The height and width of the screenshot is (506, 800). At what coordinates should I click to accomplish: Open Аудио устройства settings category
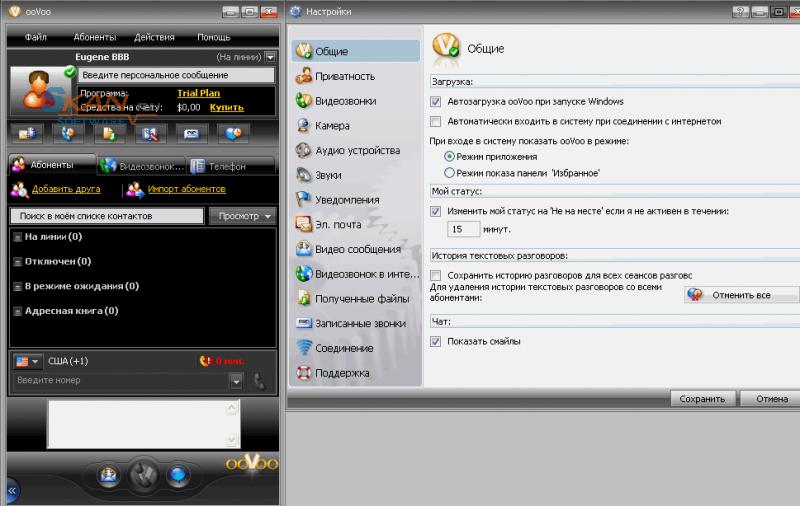356,150
